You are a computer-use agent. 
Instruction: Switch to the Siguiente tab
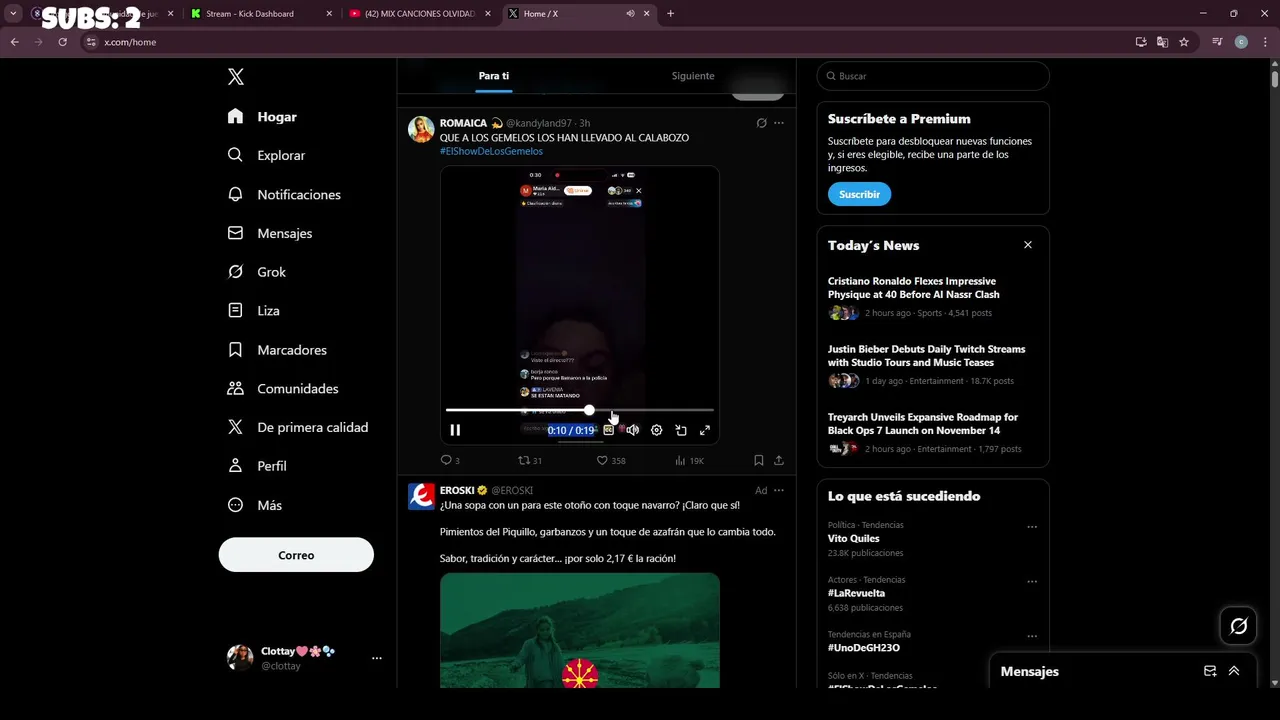click(x=693, y=76)
